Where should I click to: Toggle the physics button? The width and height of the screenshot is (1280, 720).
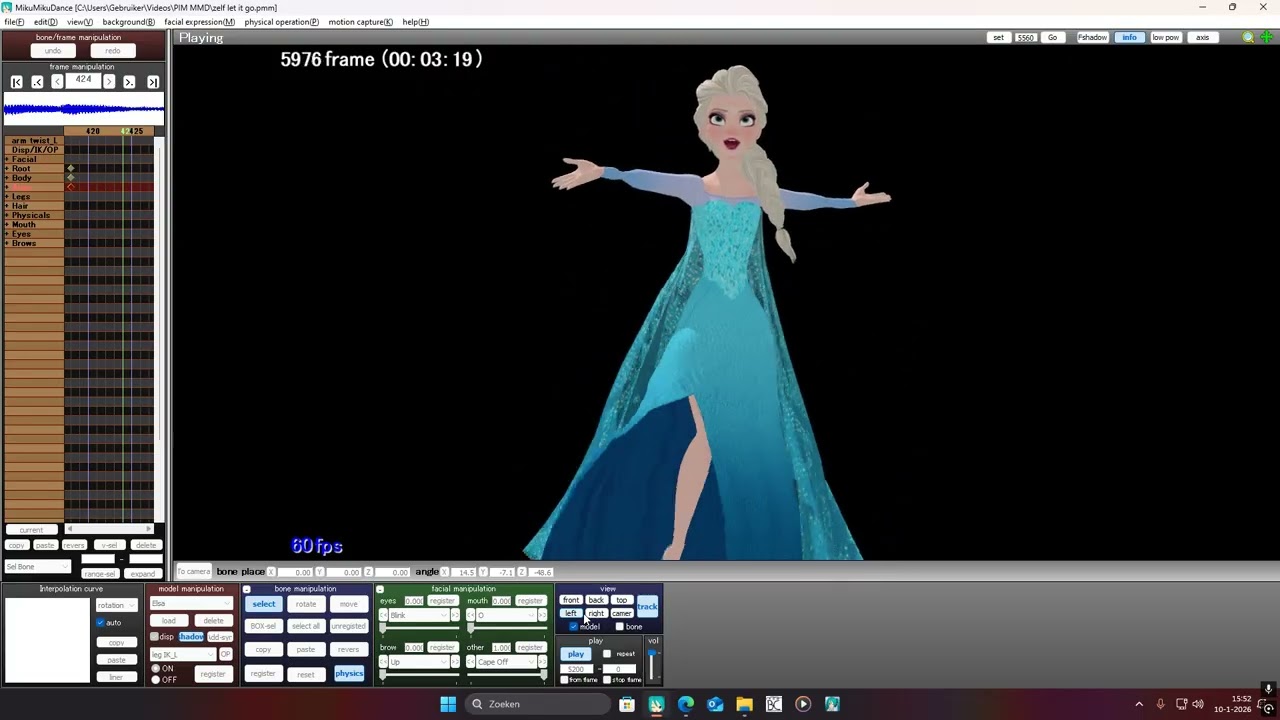349,674
